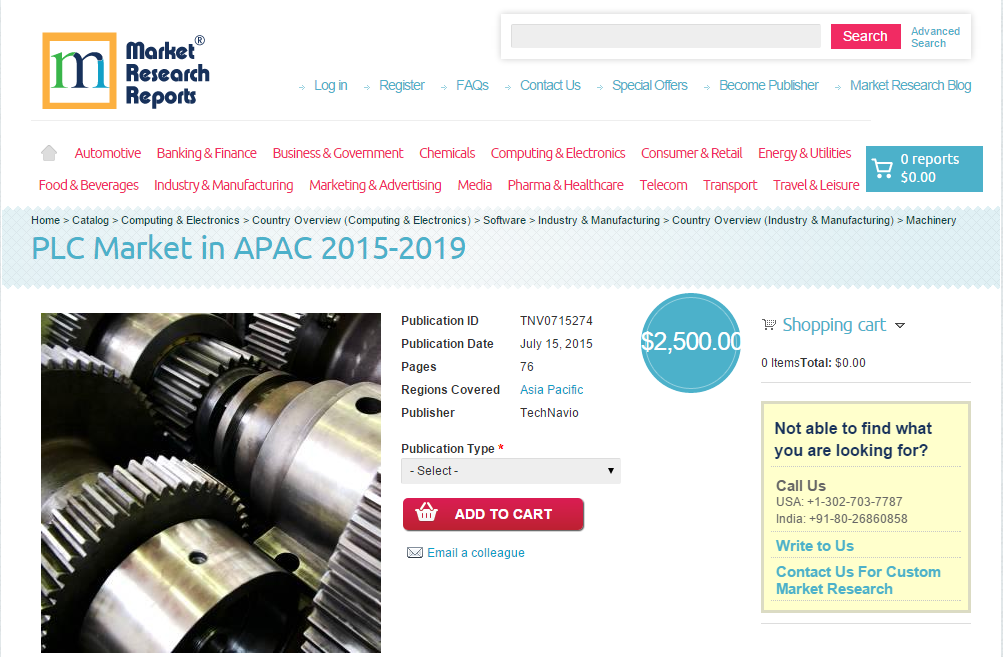This screenshot has height=657, width=1003.
Task: Open the Automotive category menu
Action: (x=107, y=152)
